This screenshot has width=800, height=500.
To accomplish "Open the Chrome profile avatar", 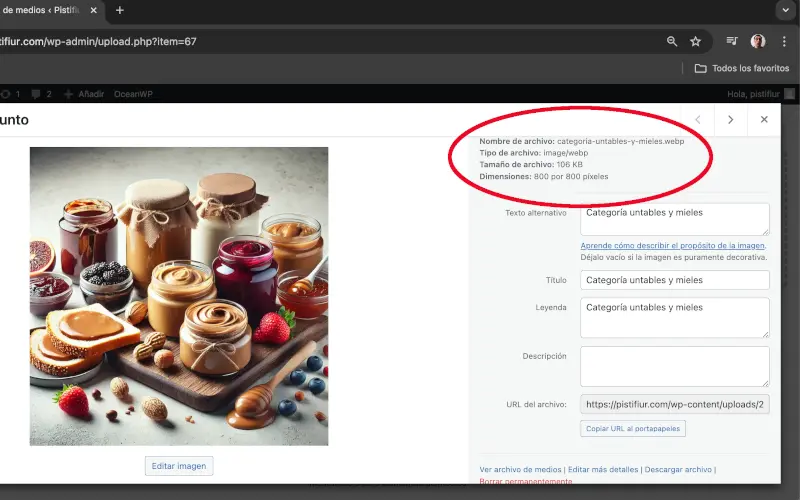I will click(x=758, y=41).
